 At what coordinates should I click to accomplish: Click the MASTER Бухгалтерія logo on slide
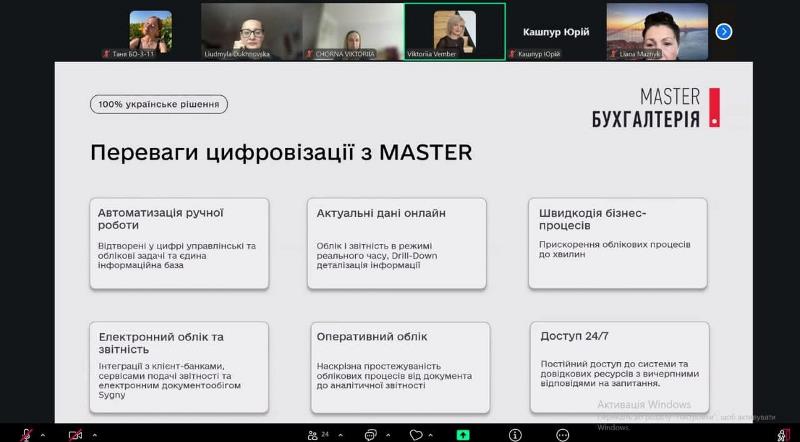(656, 107)
